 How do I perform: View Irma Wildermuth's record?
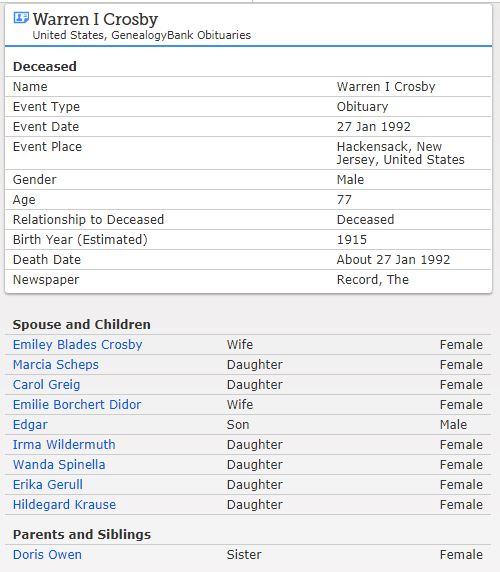click(x=64, y=445)
